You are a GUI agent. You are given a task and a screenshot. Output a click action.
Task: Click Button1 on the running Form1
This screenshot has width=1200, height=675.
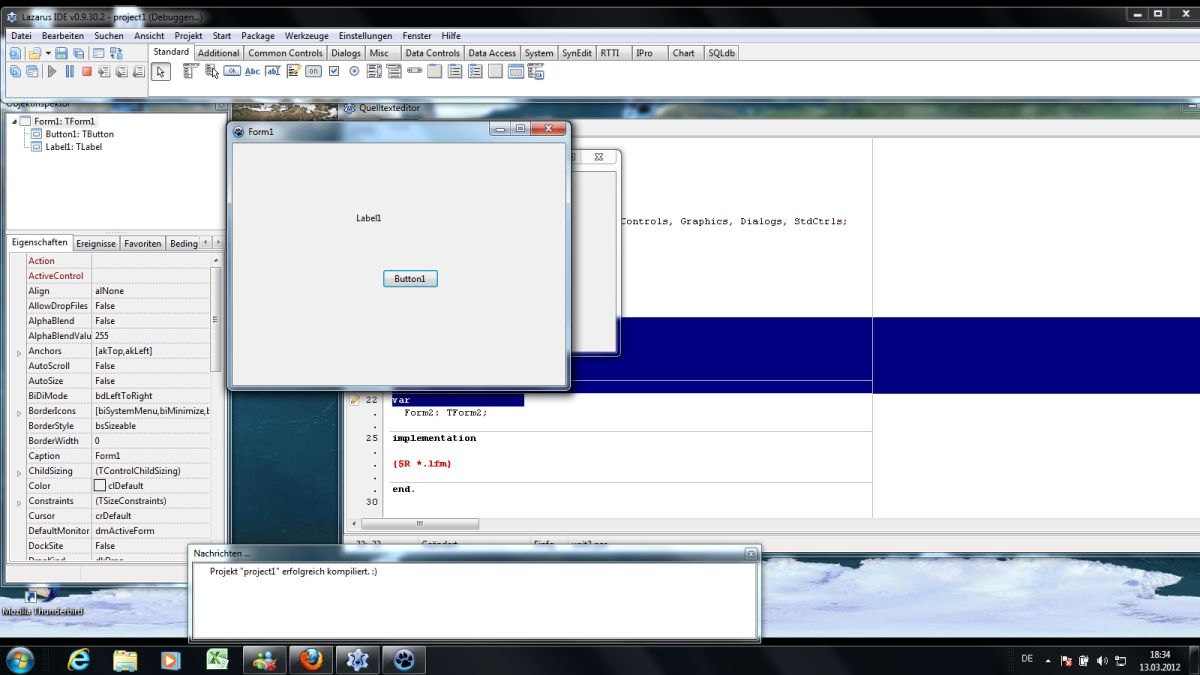[410, 279]
